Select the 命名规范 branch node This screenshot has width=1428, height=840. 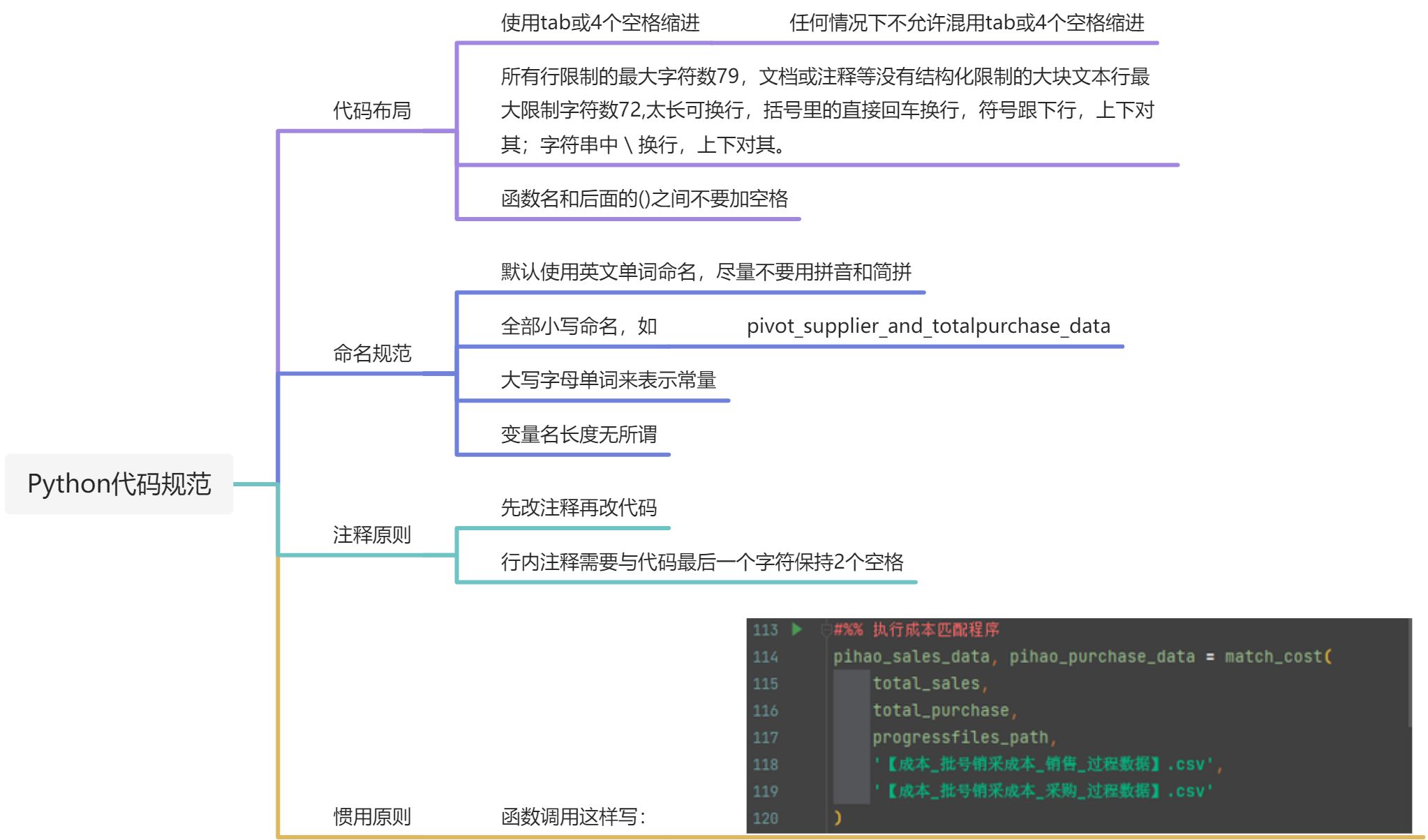coord(372,354)
